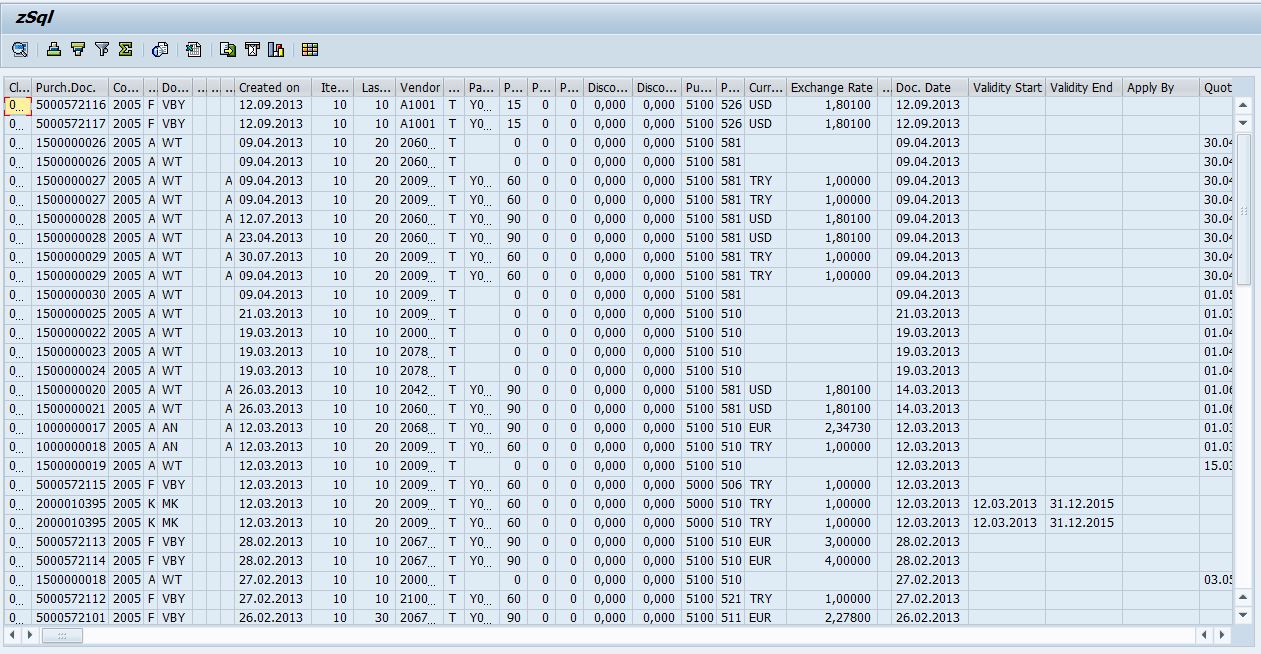Change the grid layout with table icon
Screen dimensions: 1261x654
[x=311, y=50]
